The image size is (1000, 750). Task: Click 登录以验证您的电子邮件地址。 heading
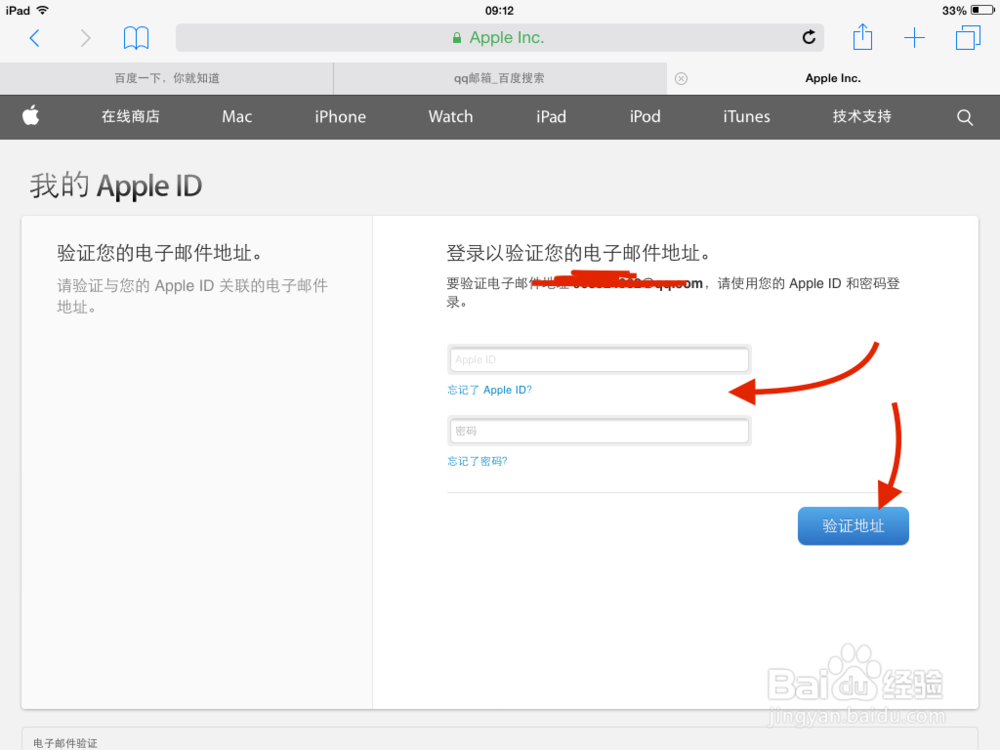(x=578, y=253)
